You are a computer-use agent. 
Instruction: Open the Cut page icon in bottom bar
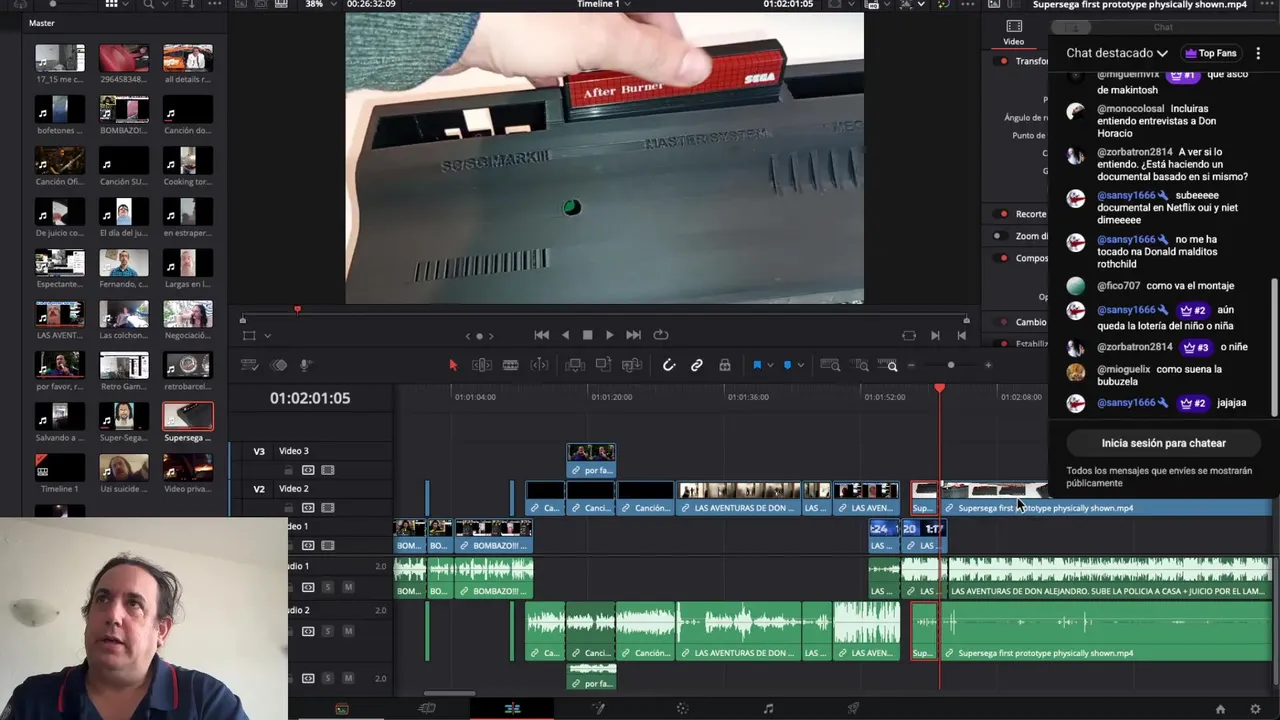(x=427, y=708)
